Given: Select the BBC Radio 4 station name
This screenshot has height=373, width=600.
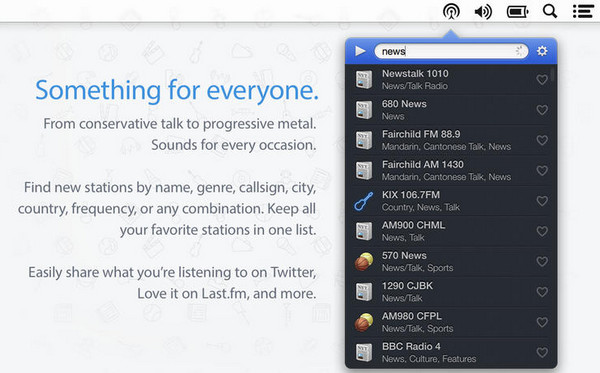Looking at the screenshot, I should (411, 346).
